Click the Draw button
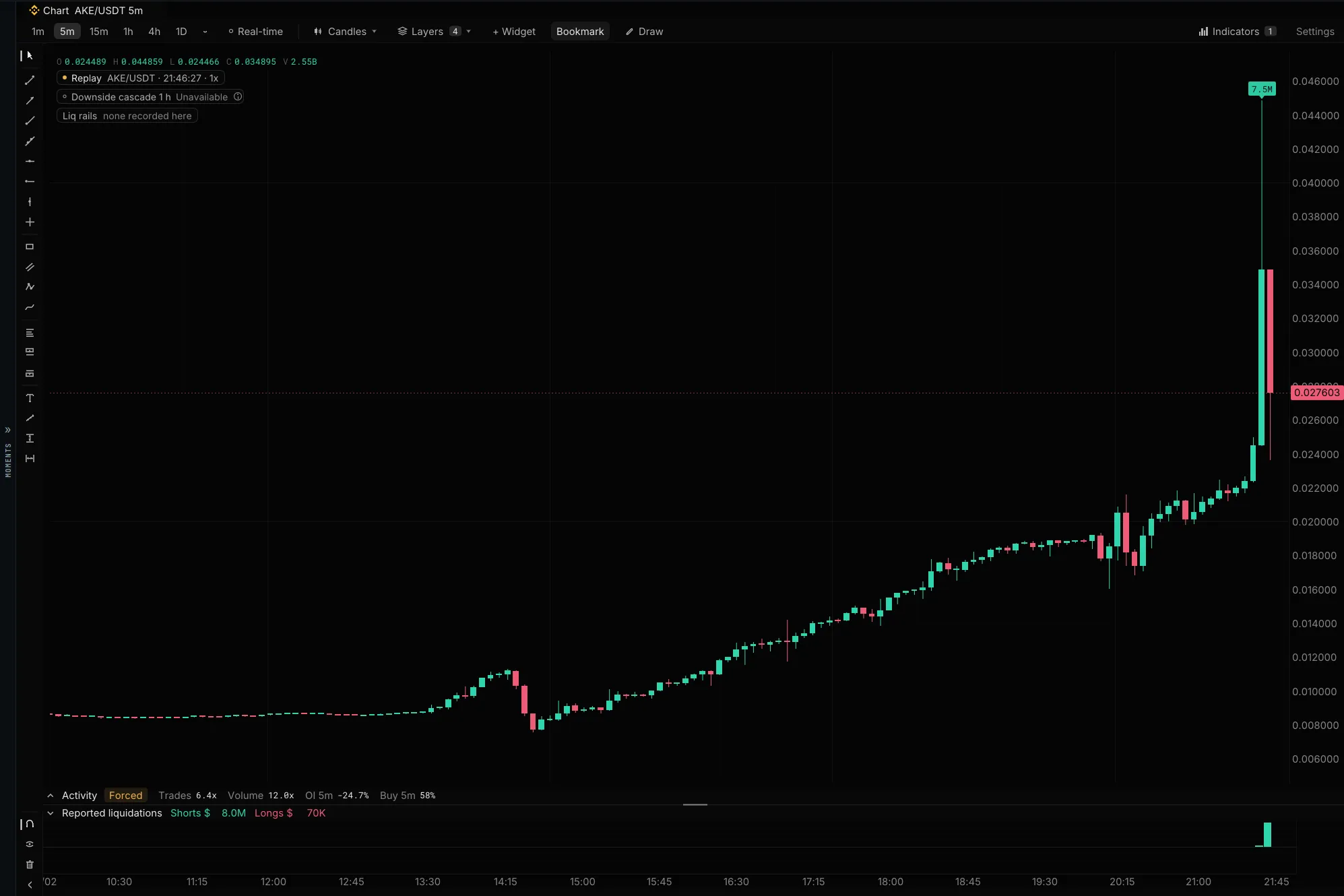The image size is (1344, 896). [644, 32]
